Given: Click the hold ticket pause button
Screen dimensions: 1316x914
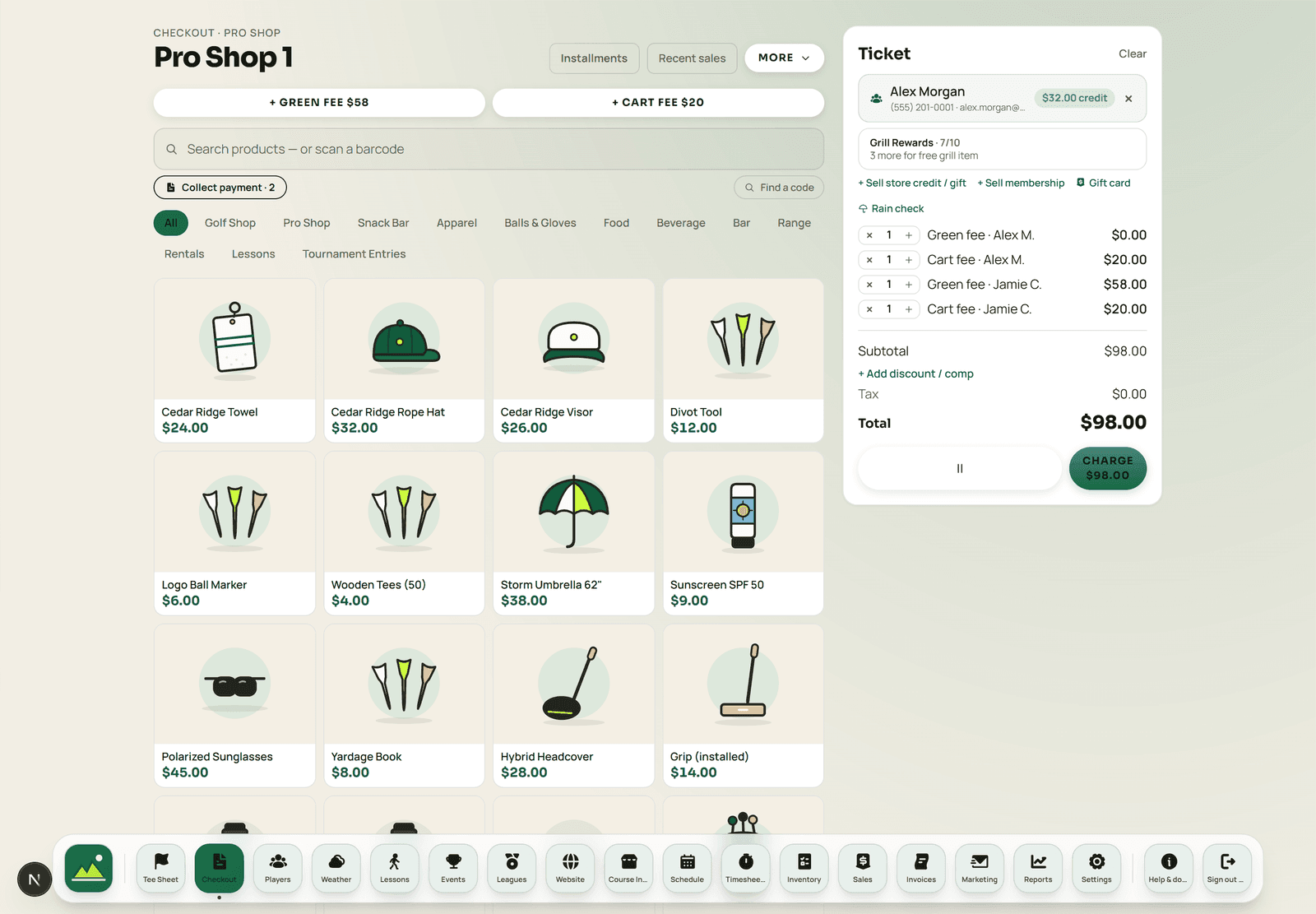Looking at the screenshot, I should click(960, 468).
